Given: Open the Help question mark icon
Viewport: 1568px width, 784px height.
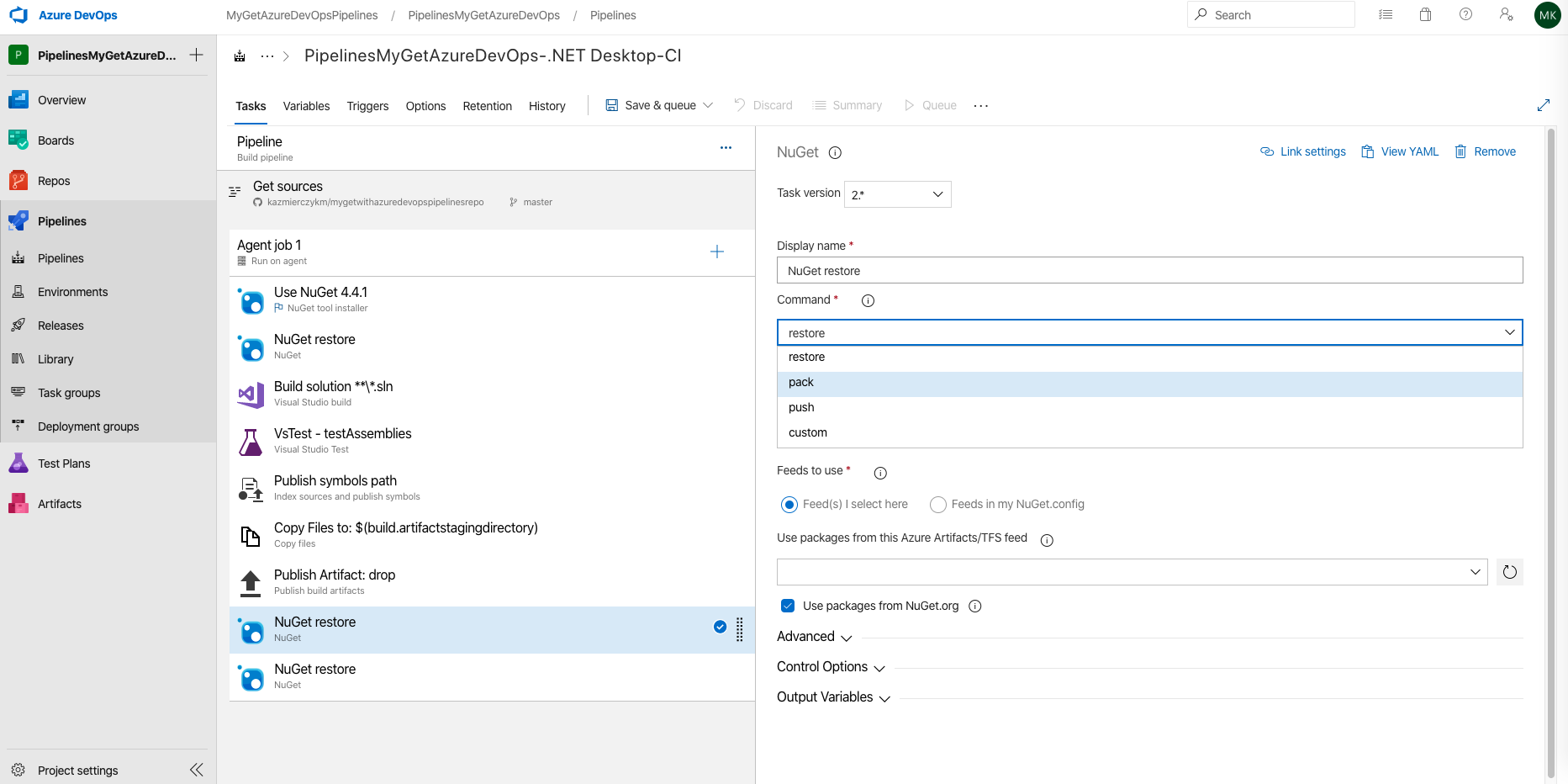Looking at the screenshot, I should point(1465,14).
